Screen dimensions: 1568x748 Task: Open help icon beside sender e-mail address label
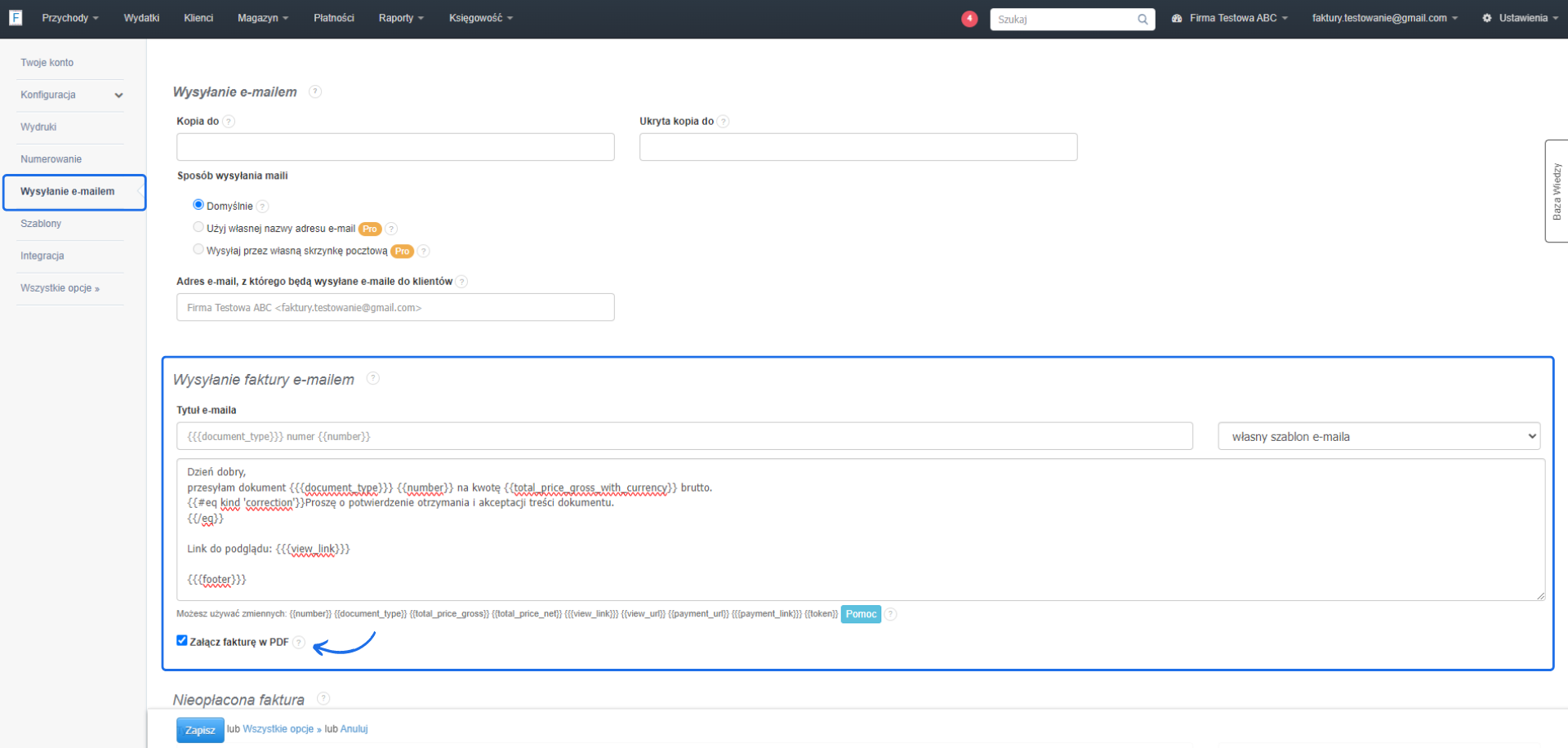pos(461,282)
